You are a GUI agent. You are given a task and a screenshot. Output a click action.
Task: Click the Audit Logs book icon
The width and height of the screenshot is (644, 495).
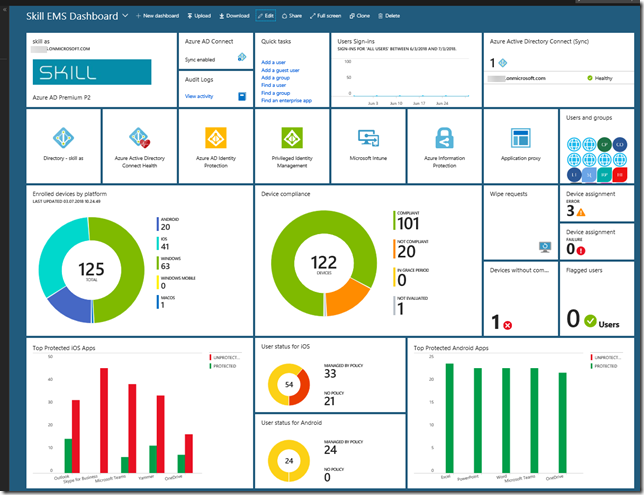[241, 96]
